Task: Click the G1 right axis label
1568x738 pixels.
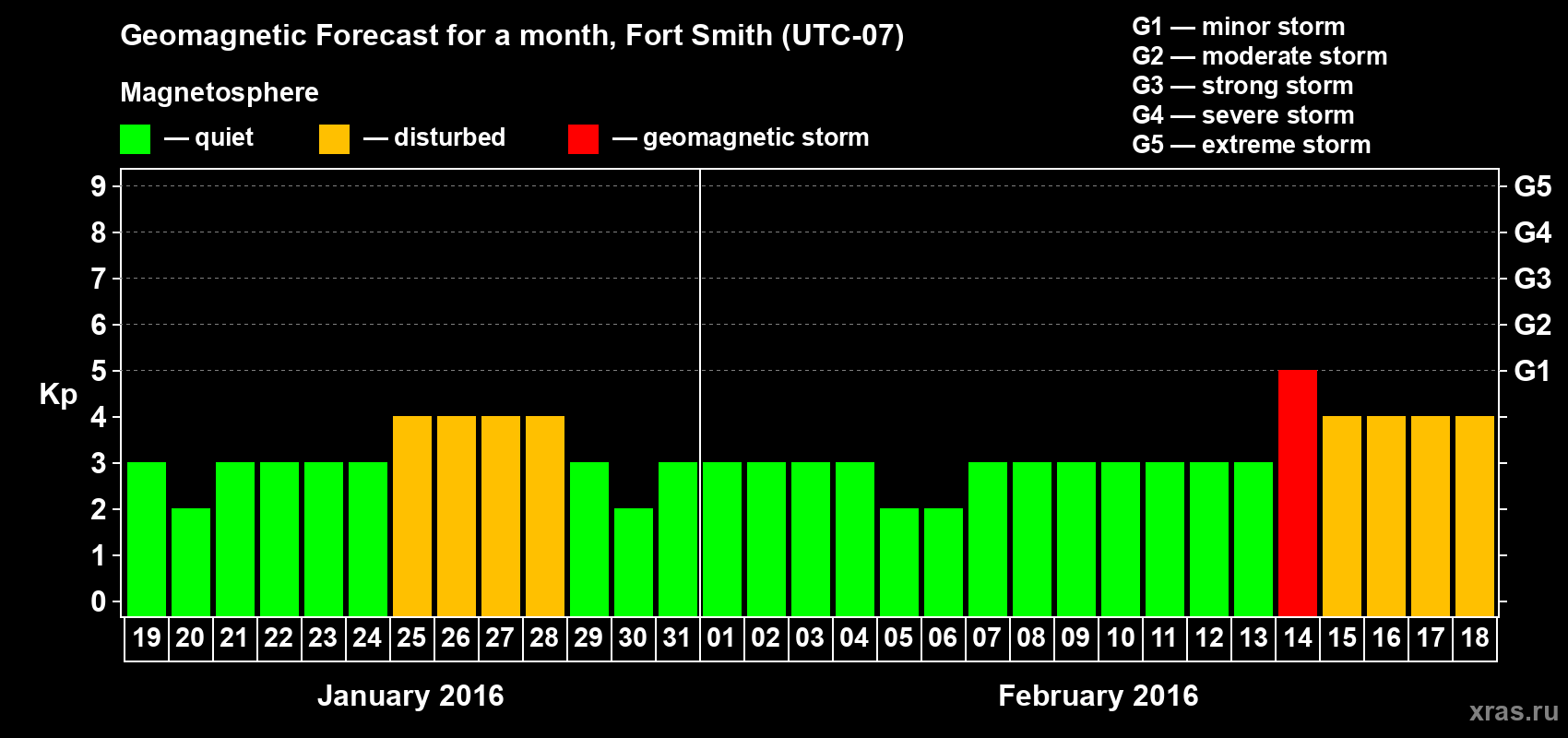Action: tap(1532, 371)
